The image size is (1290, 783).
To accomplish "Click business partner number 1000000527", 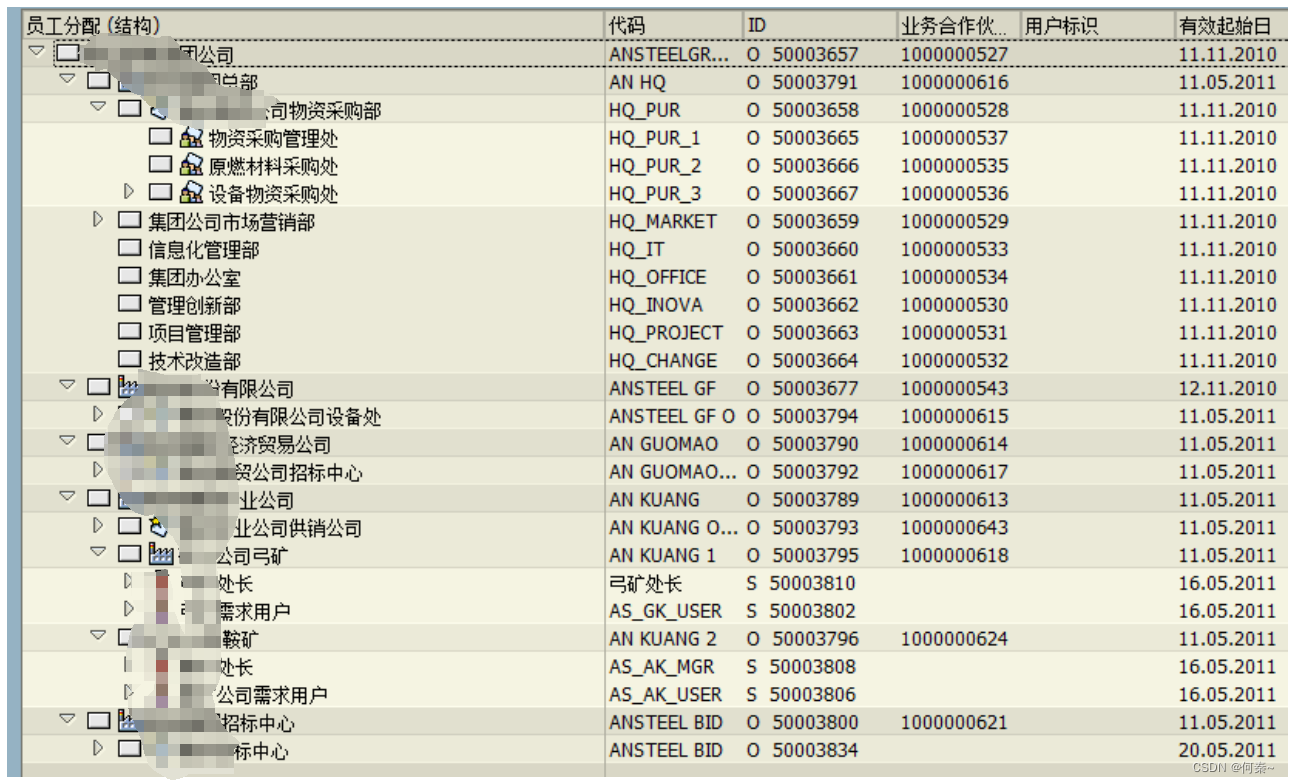I will coord(955,54).
